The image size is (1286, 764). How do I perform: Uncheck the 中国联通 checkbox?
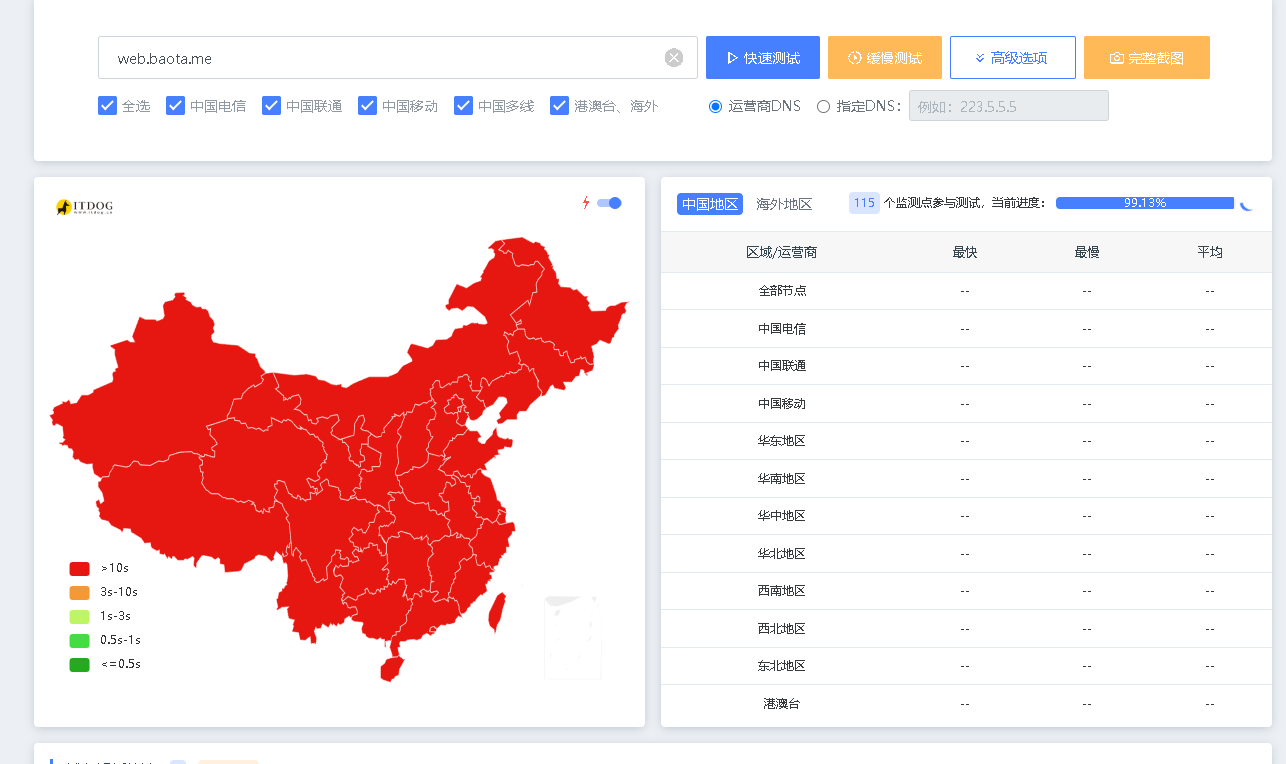(x=272, y=106)
